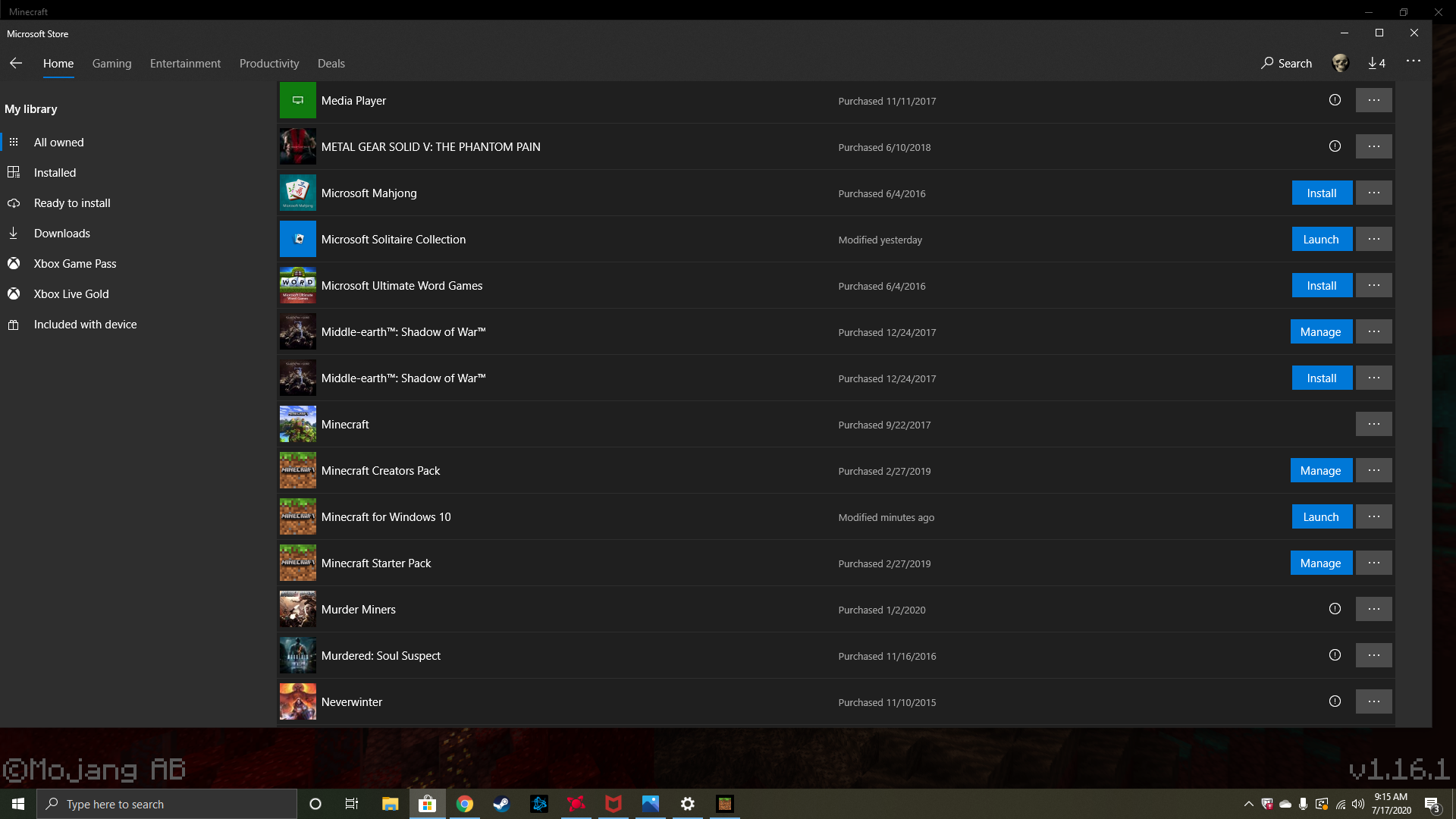Switch to the Productivity tab

[269, 64]
